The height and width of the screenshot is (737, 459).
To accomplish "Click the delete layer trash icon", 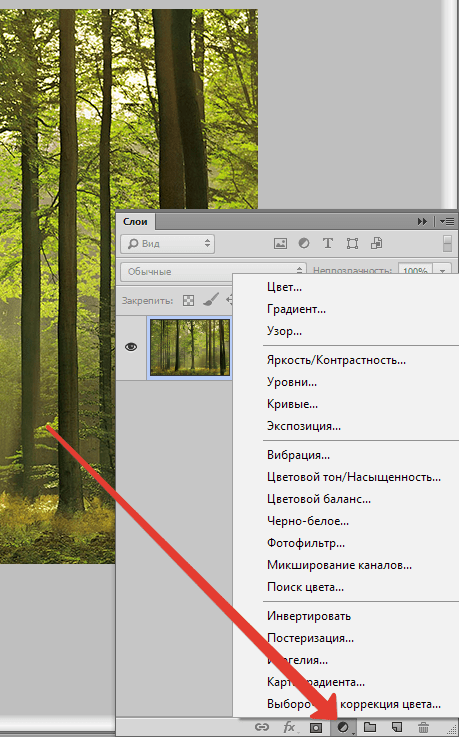I will click(423, 728).
